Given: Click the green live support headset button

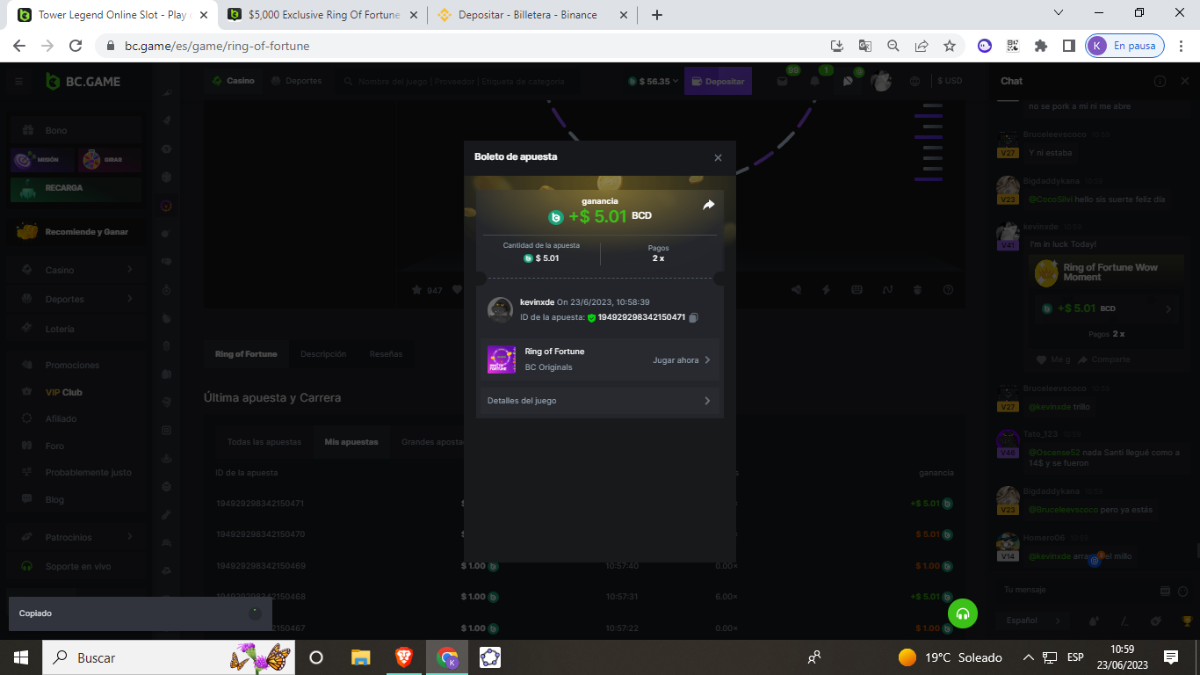Looking at the screenshot, I should coord(962,614).
